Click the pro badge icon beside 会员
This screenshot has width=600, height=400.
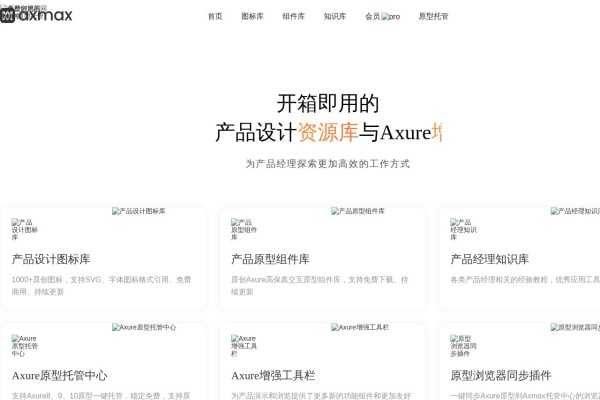tap(391, 16)
